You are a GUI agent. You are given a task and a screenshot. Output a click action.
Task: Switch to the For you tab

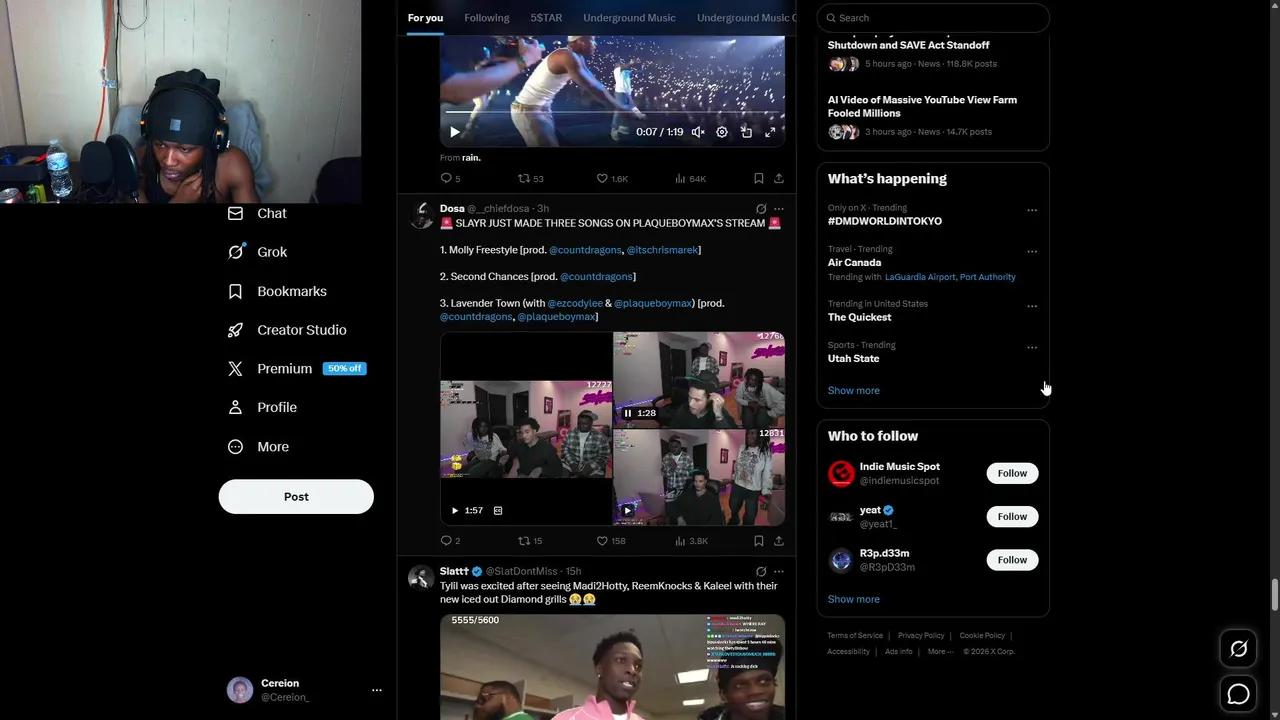click(425, 18)
